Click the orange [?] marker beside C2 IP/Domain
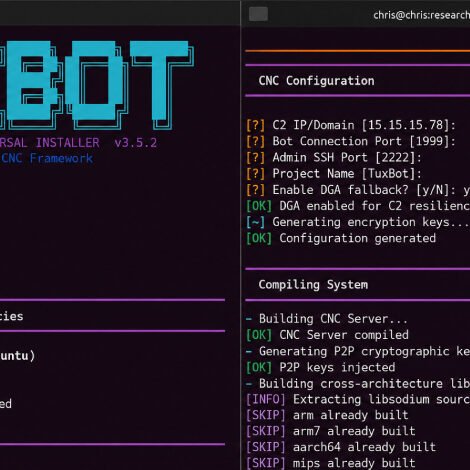 click(256, 125)
